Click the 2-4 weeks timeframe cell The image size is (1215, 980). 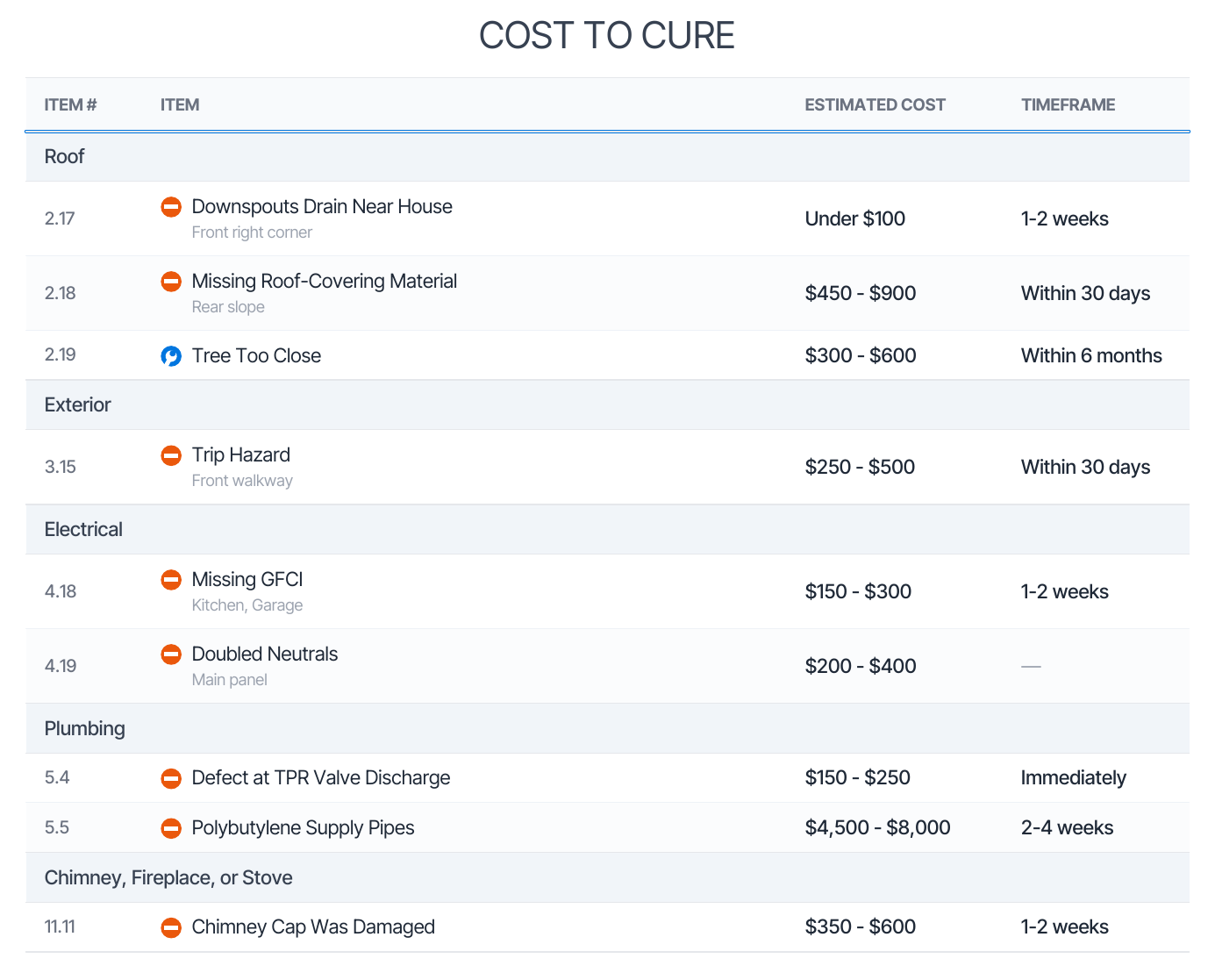pyautogui.click(x=1067, y=828)
